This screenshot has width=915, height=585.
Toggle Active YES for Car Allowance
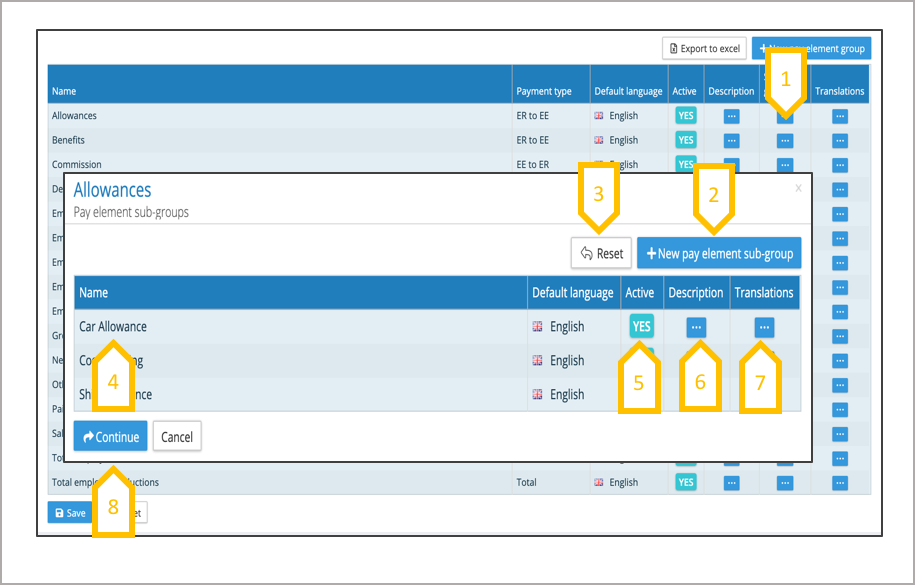click(x=641, y=327)
